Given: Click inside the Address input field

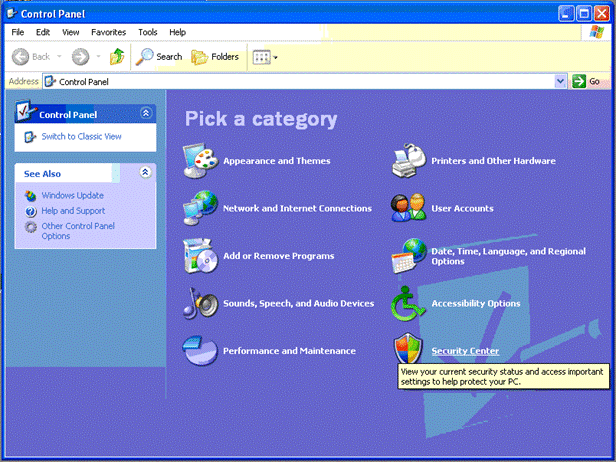Looking at the screenshot, I should click(305, 81).
